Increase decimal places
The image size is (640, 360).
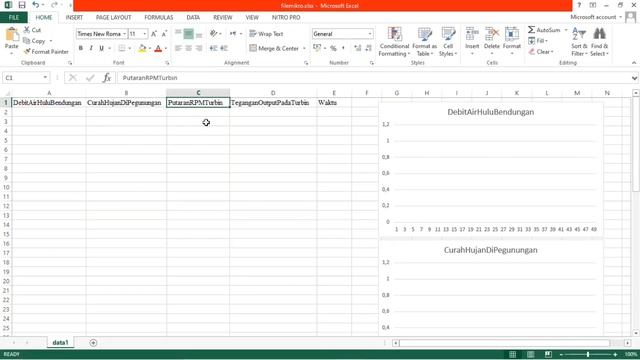pyautogui.click(x=358, y=48)
